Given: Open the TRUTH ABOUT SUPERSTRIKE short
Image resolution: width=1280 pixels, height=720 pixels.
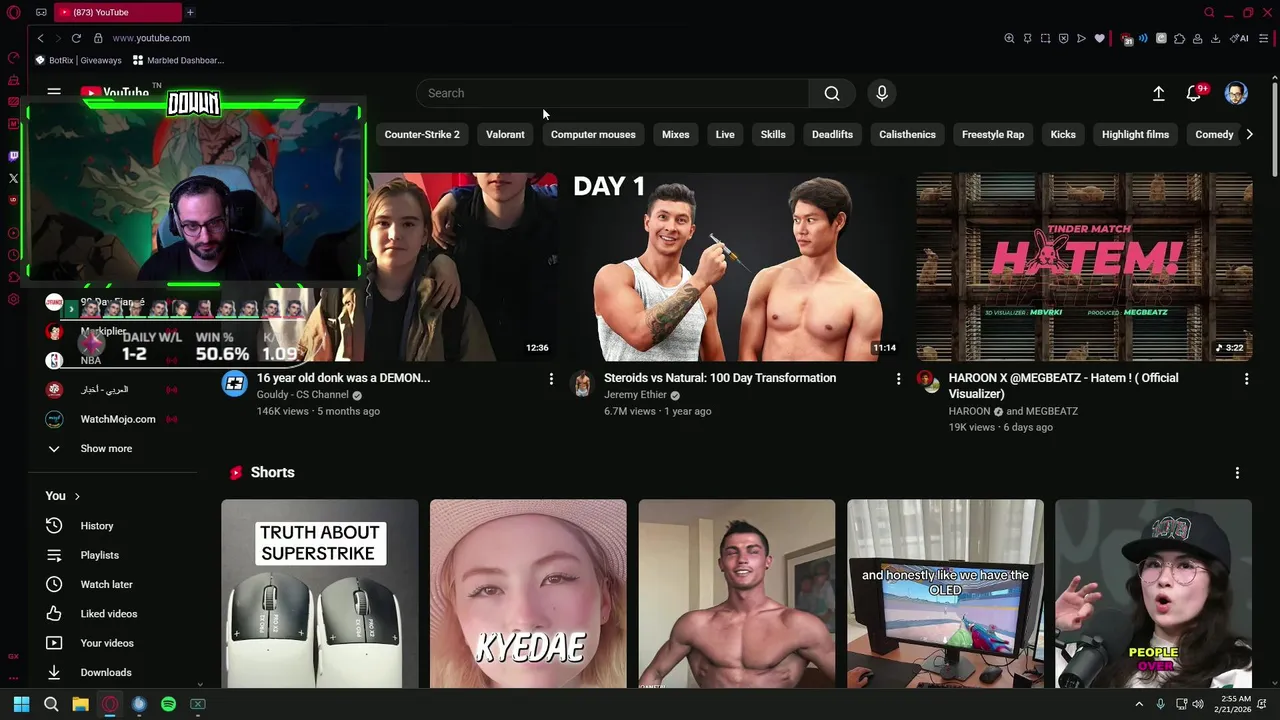Looking at the screenshot, I should coord(320,594).
